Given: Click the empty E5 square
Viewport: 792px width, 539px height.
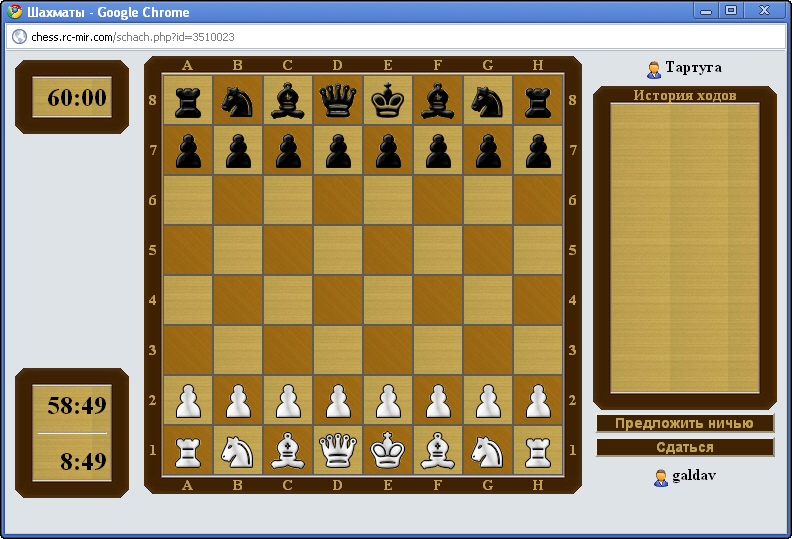Looking at the screenshot, I should click(388, 250).
